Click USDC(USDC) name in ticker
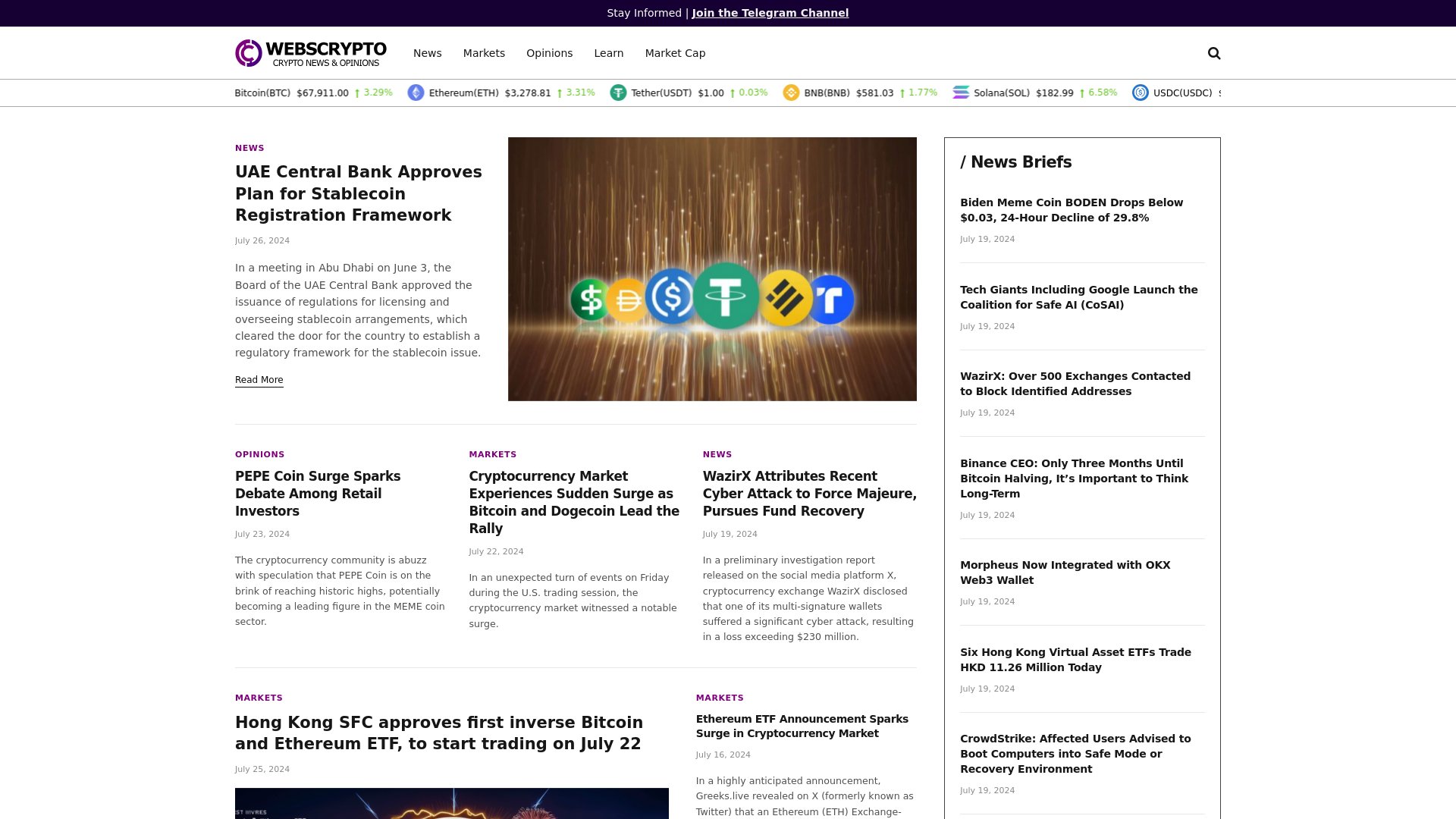The image size is (1456, 819). [x=1183, y=93]
